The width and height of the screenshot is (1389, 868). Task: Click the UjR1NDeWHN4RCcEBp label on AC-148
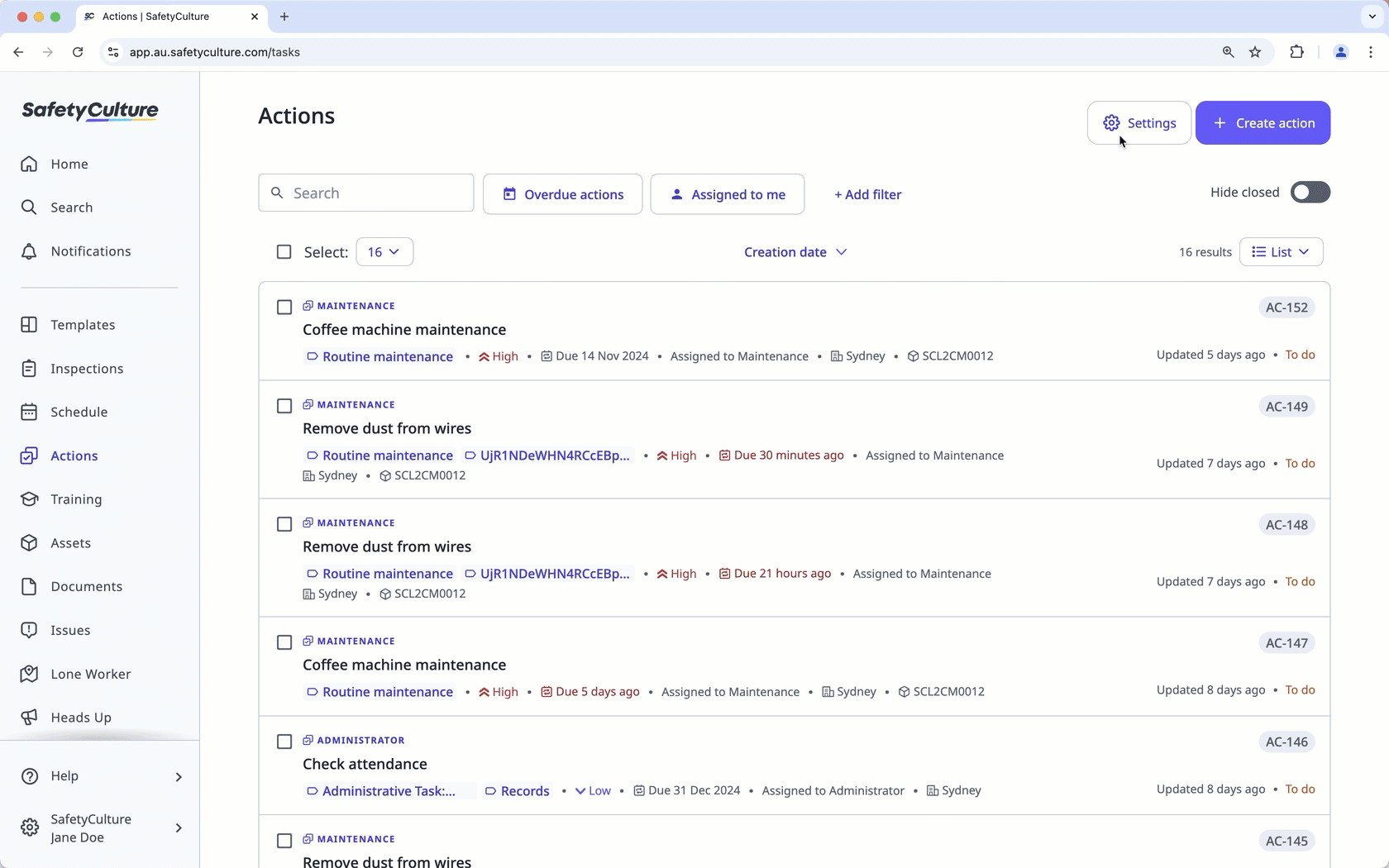point(547,574)
